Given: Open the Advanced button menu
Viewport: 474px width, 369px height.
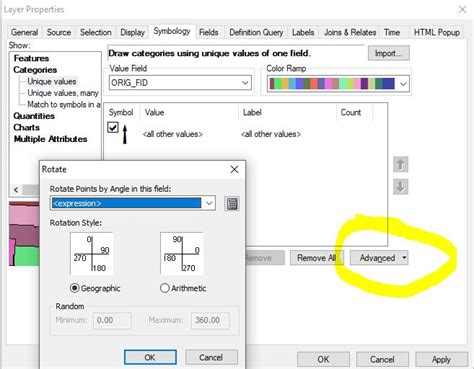Looking at the screenshot, I should tap(379, 258).
